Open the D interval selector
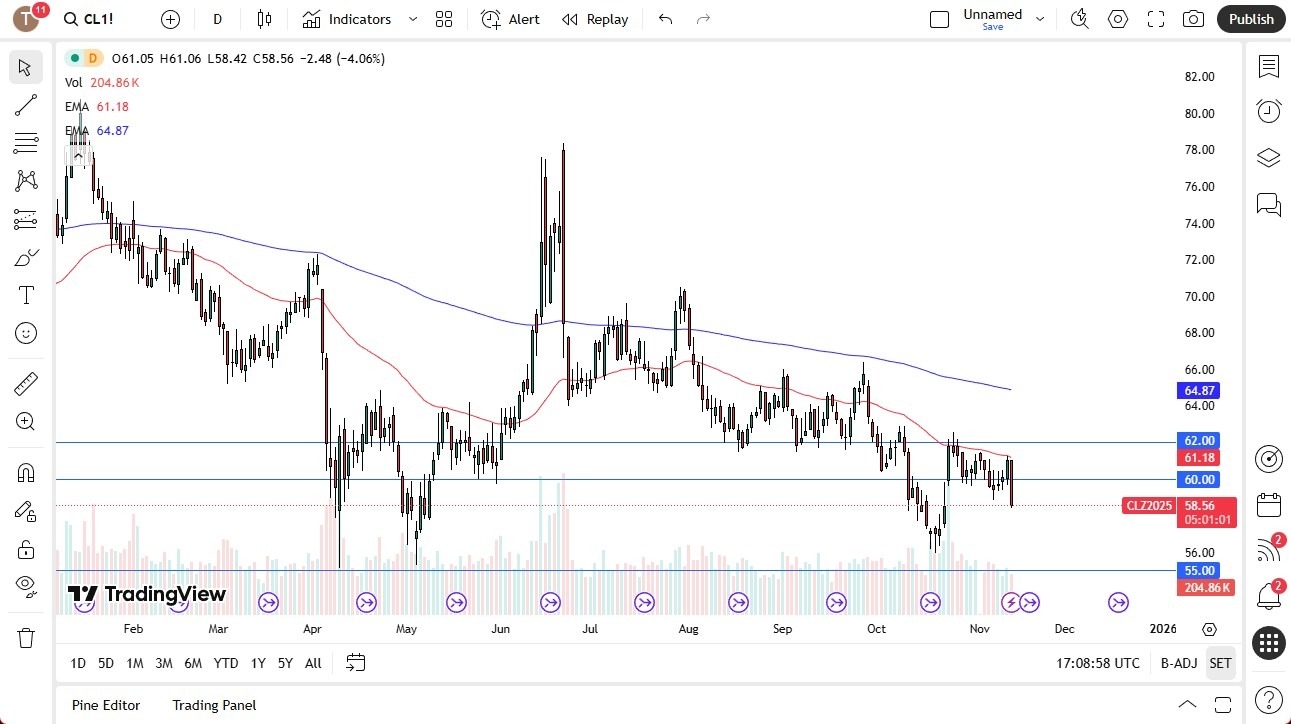1291x724 pixels. pos(217,18)
